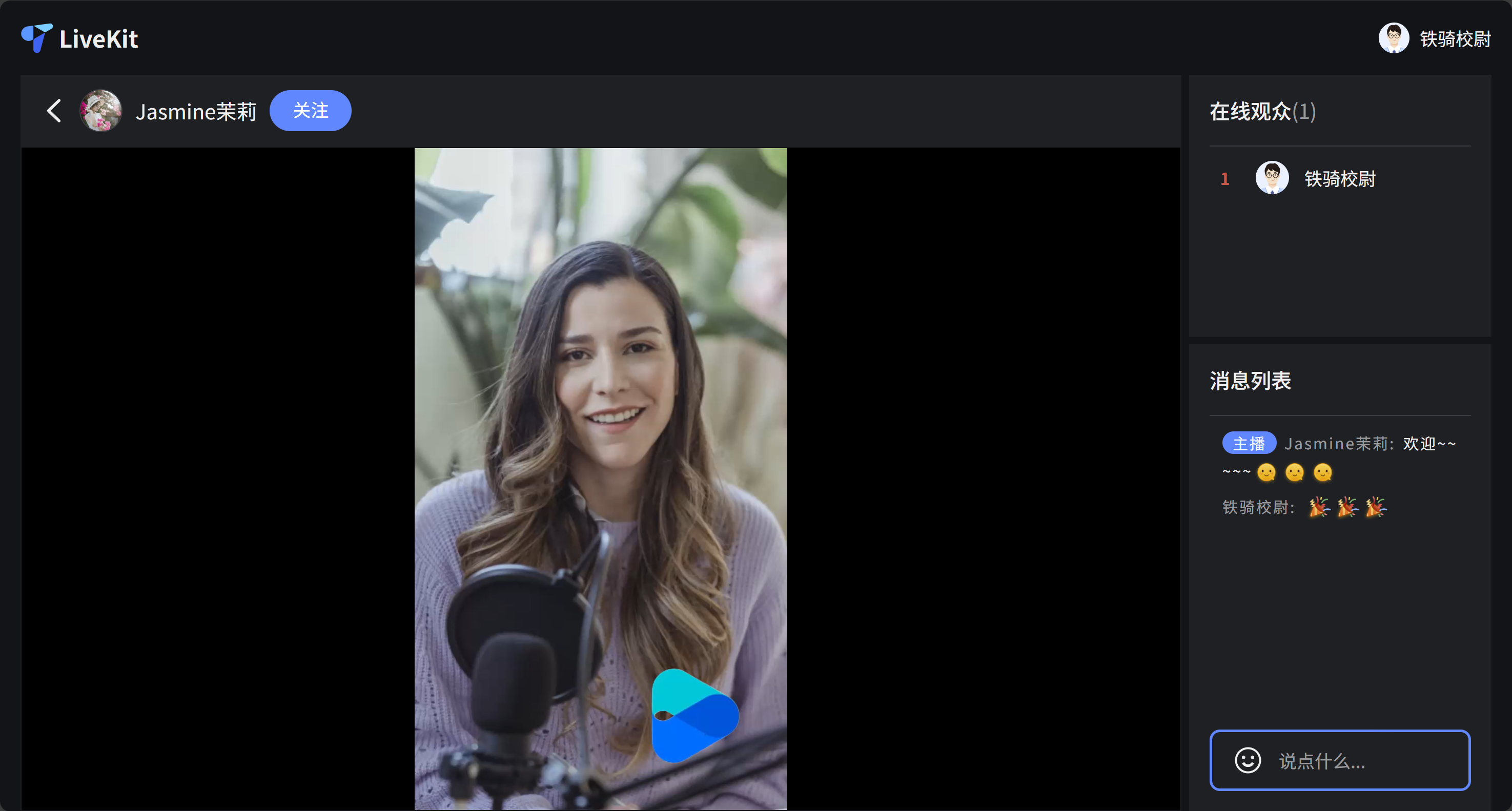Click the back arrow icon
The width and height of the screenshot is (1512, 811).
coord(54,111)
